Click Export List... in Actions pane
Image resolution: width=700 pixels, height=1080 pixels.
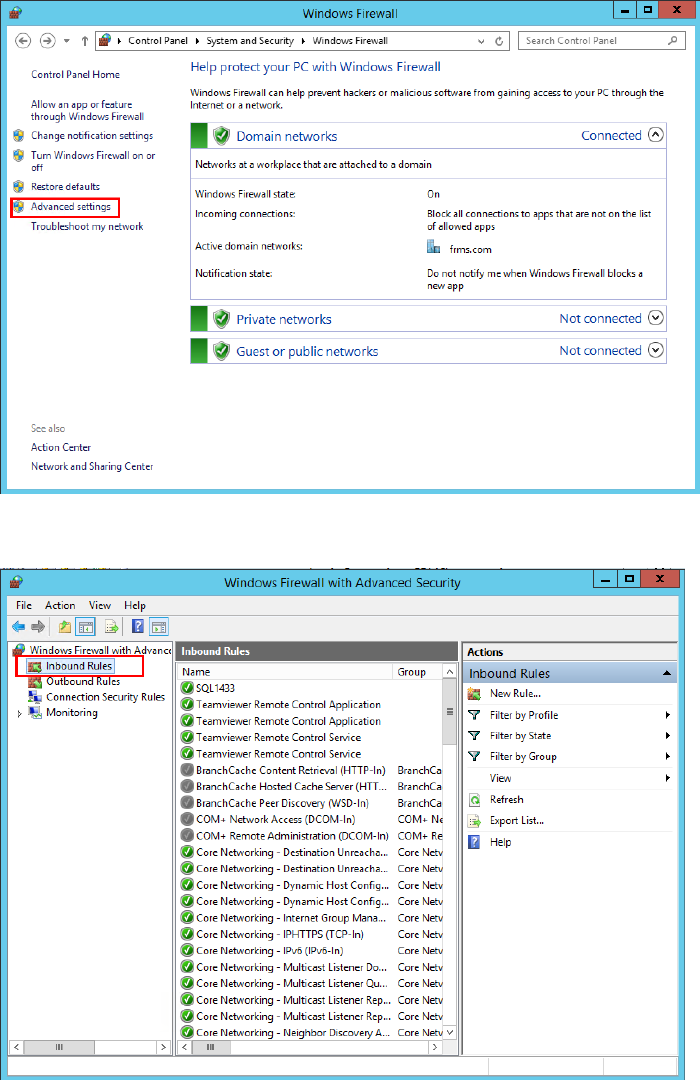click(x=517, y=821)
